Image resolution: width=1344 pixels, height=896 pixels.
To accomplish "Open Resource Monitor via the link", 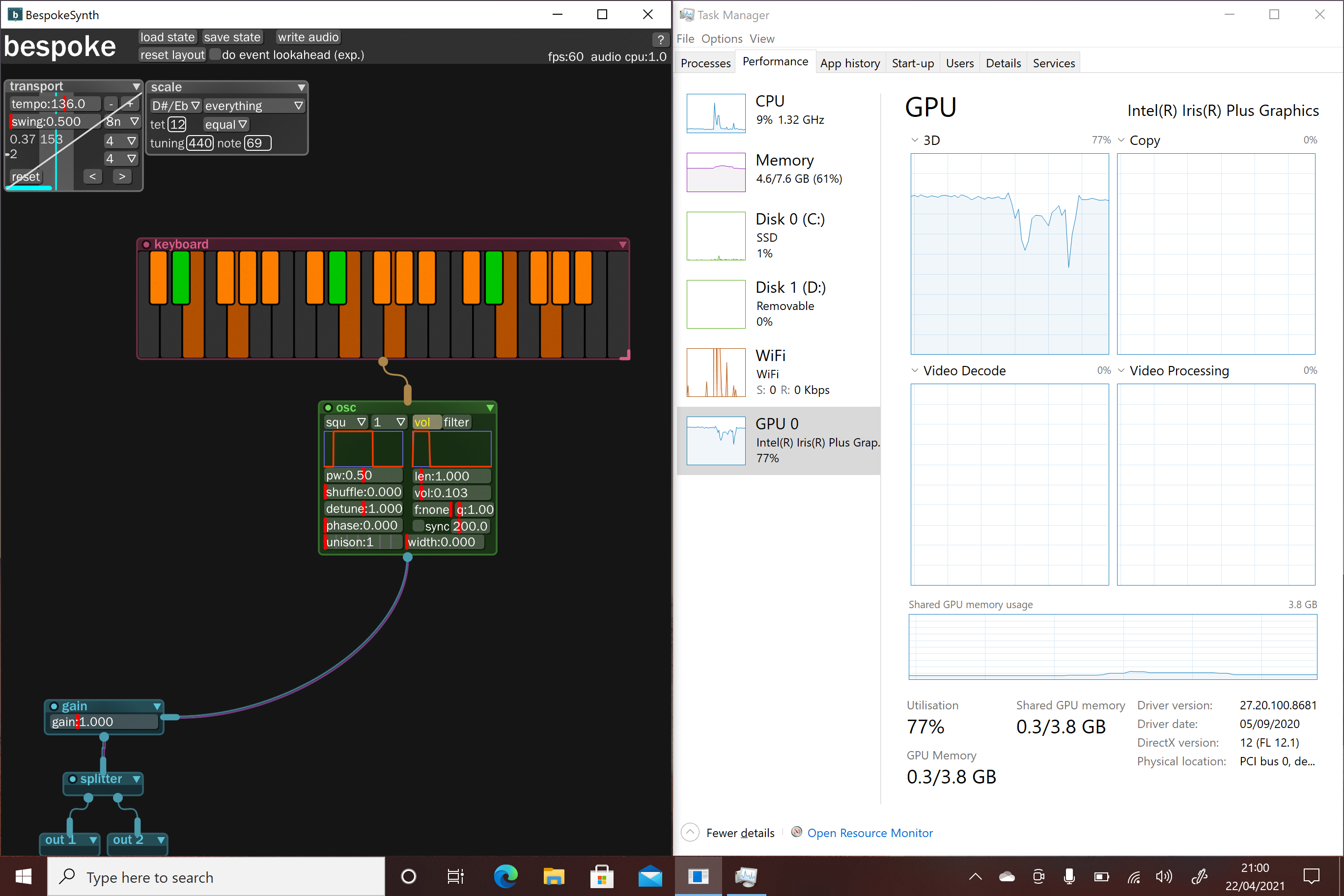I will [x=869, y=833].
